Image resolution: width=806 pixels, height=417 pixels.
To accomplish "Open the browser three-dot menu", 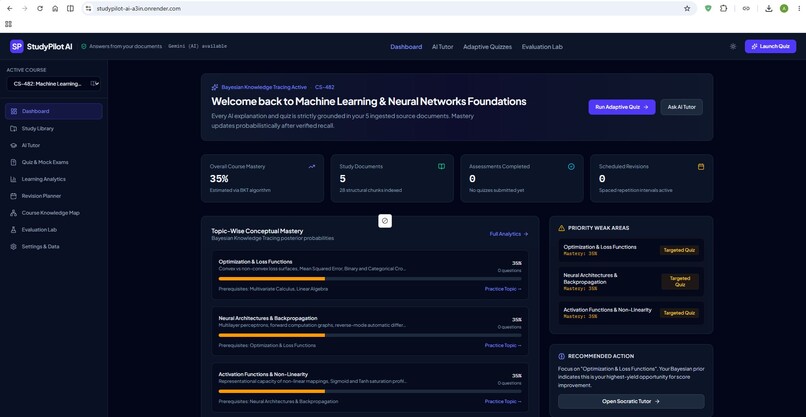I will click(798, 8).
